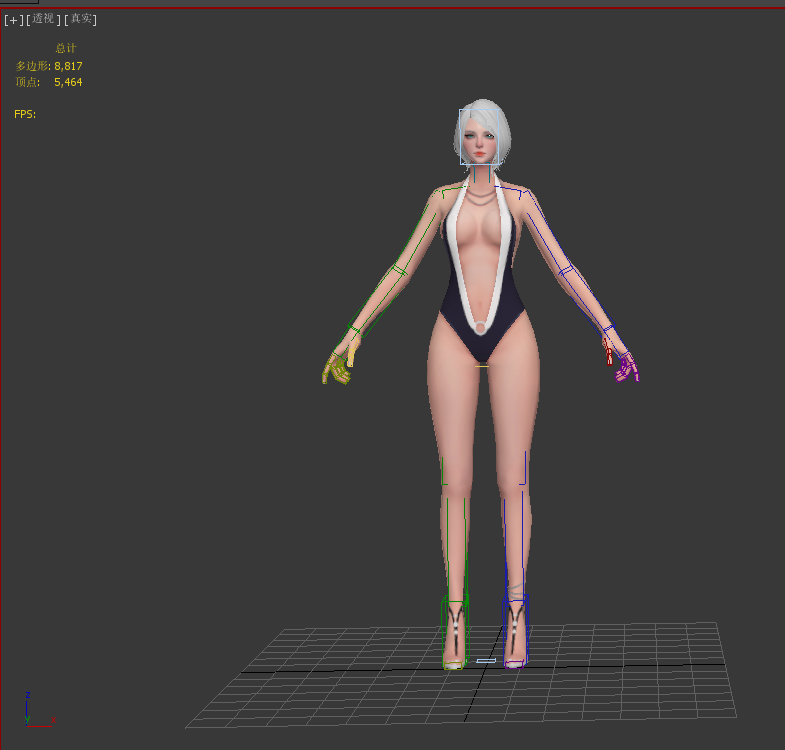Select the blue foot bone box
The height and width of the screenshot is (750, 785).
tap(515, 628)
